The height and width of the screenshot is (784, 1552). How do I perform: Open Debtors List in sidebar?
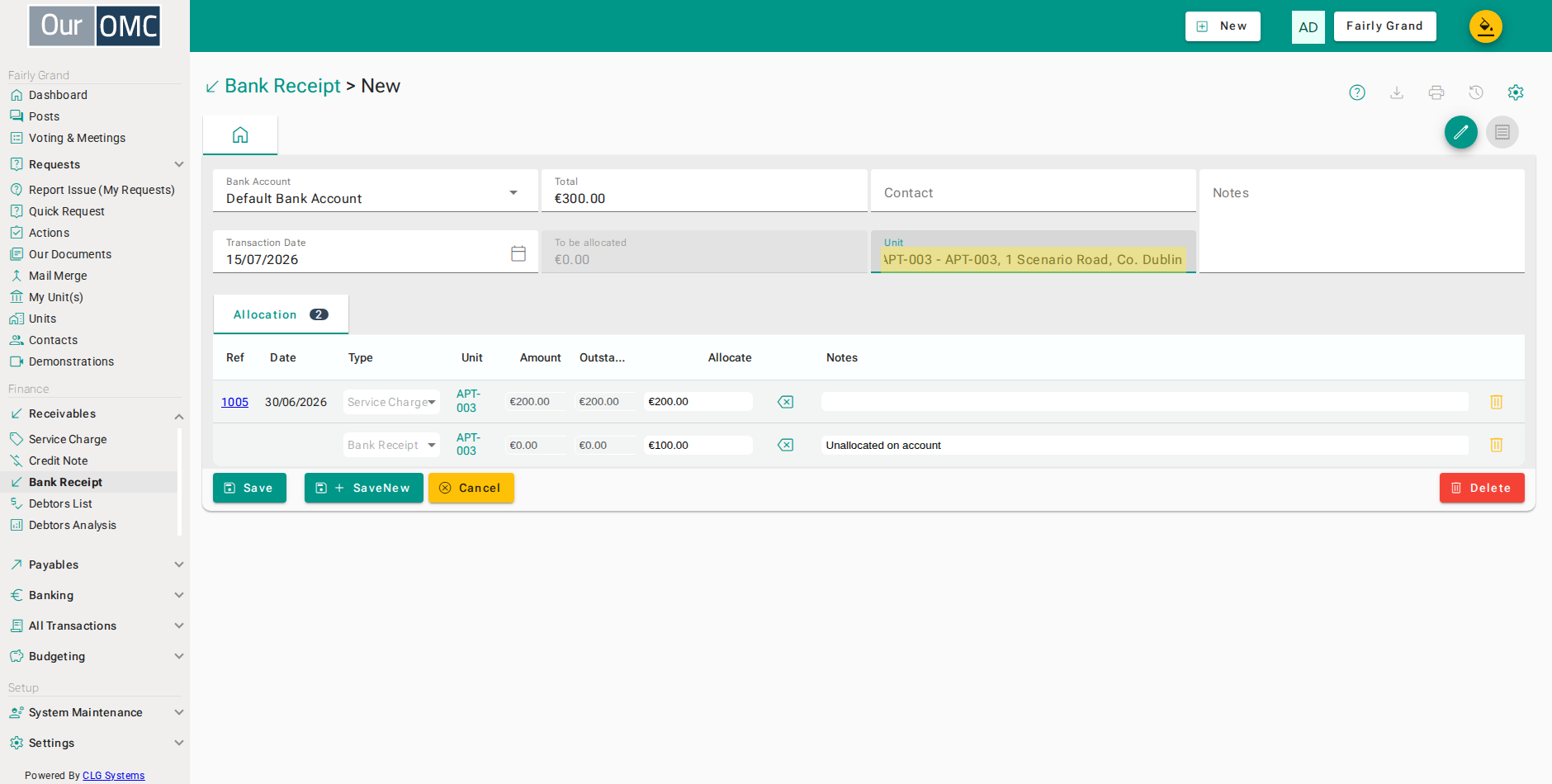[60, 503]
